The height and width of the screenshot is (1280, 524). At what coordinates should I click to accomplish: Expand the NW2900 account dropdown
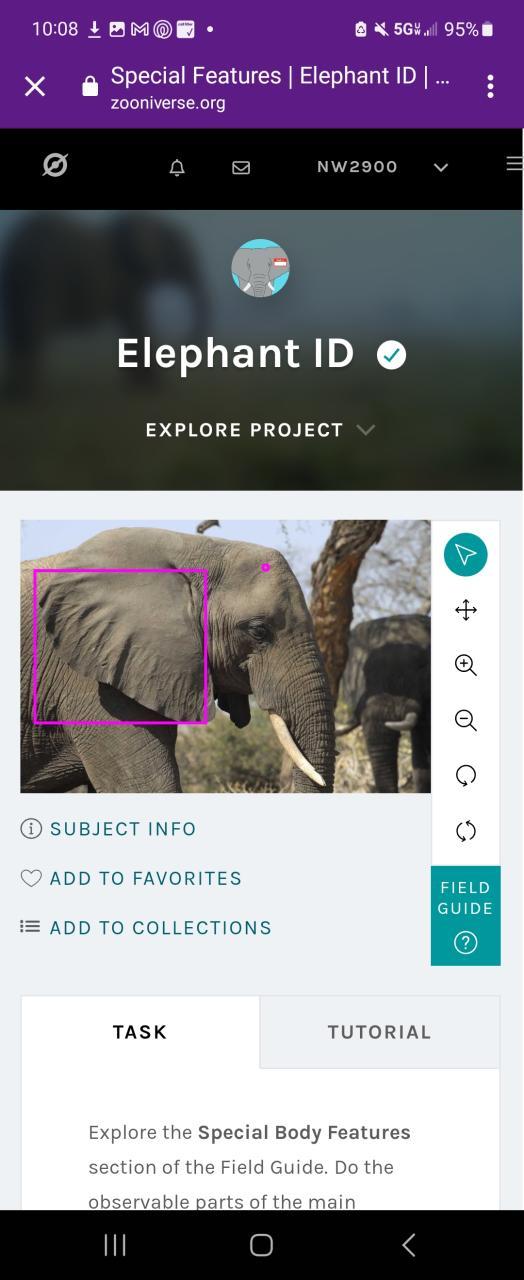[x=382, y=167]
